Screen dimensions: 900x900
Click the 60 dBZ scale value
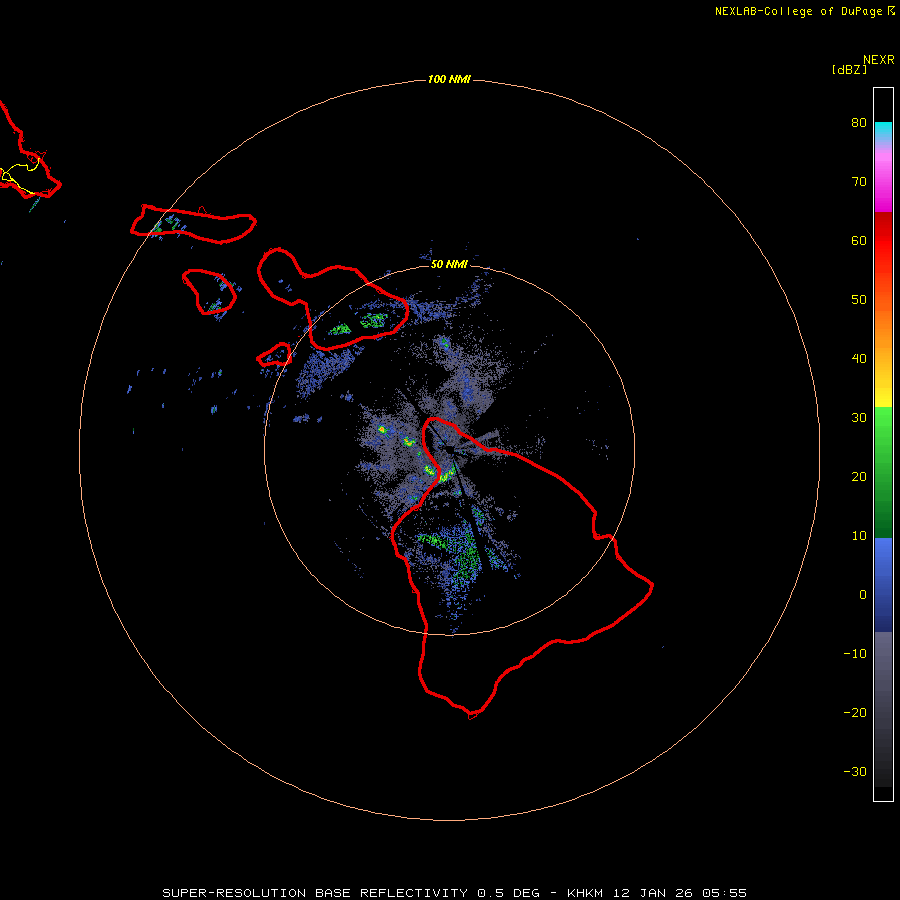(x=859, y=240)
